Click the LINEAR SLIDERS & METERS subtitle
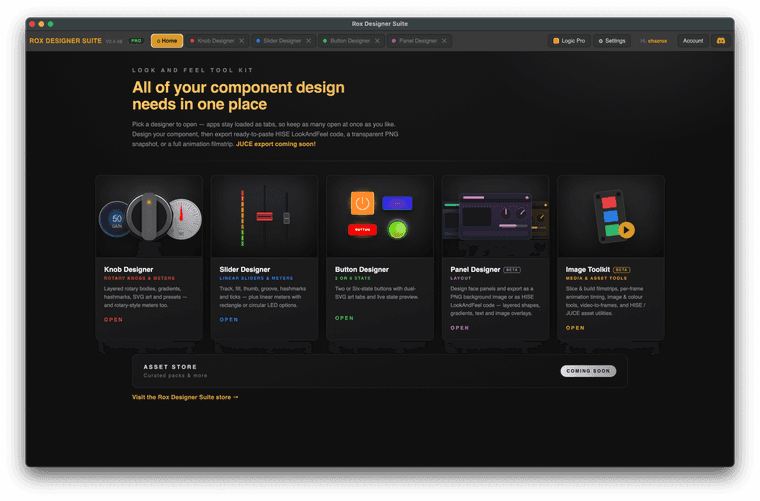 pyautogui.click(x=256, y=279)
